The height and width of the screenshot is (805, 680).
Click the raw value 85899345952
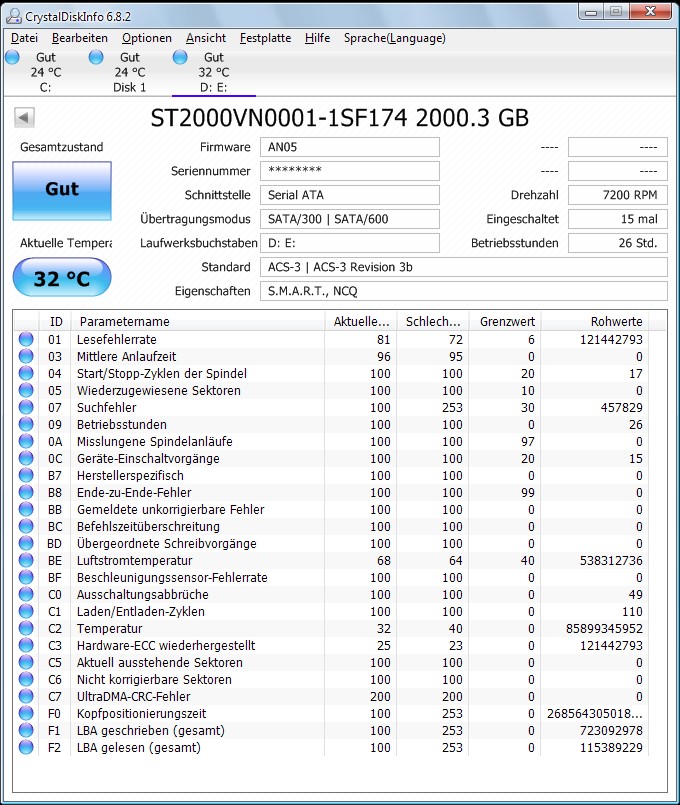(x=604, y=628)
